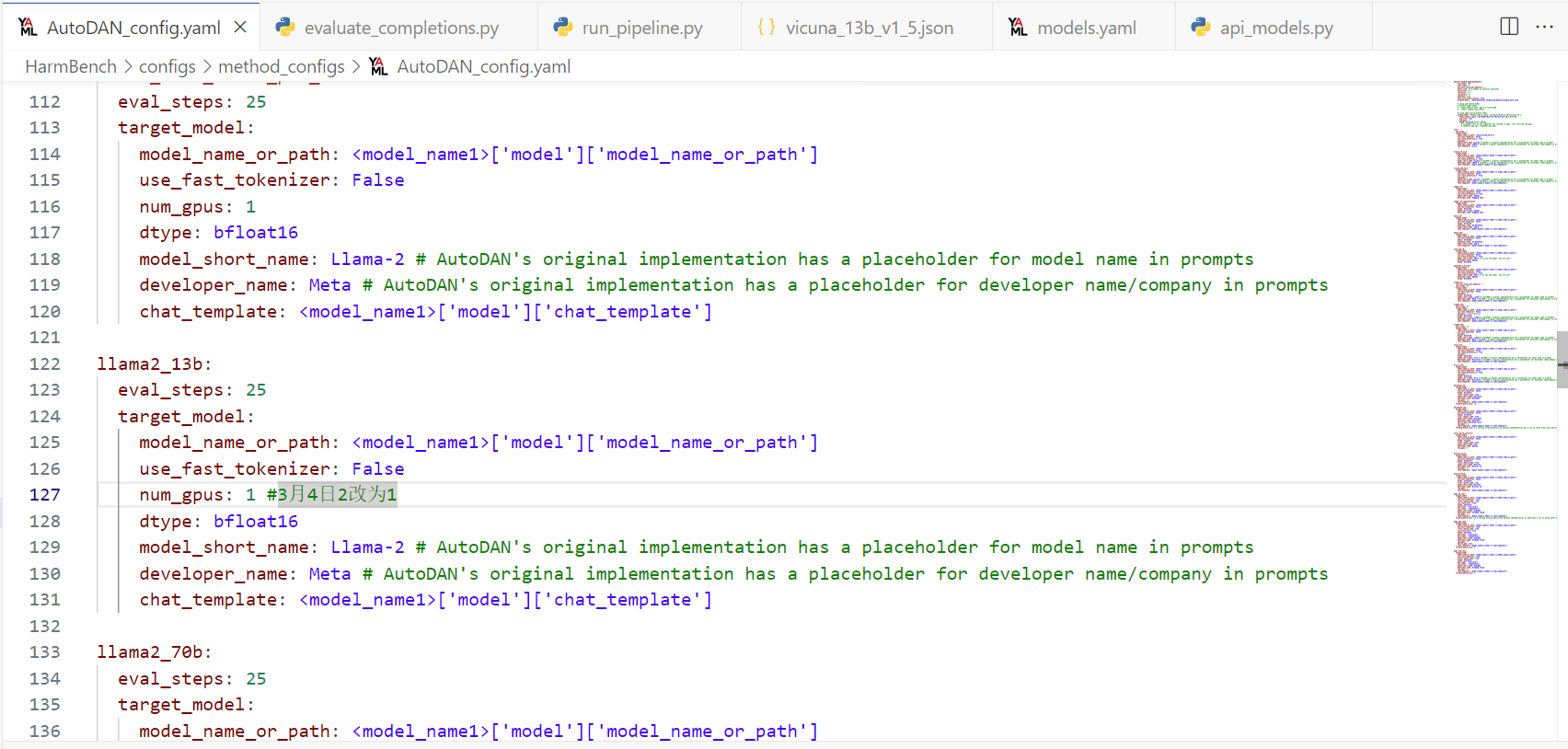
Task: Open the More Actions ellipsis menu
Action: 1545,27
